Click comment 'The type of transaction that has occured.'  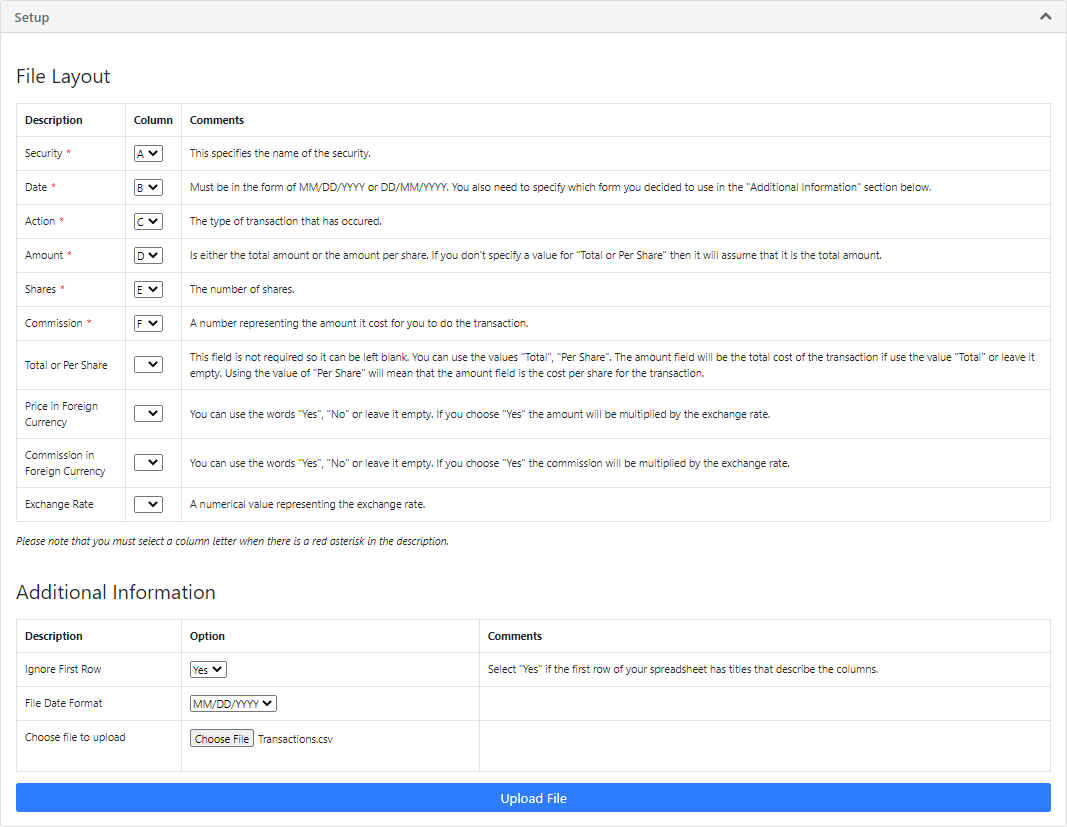point(286,221)
